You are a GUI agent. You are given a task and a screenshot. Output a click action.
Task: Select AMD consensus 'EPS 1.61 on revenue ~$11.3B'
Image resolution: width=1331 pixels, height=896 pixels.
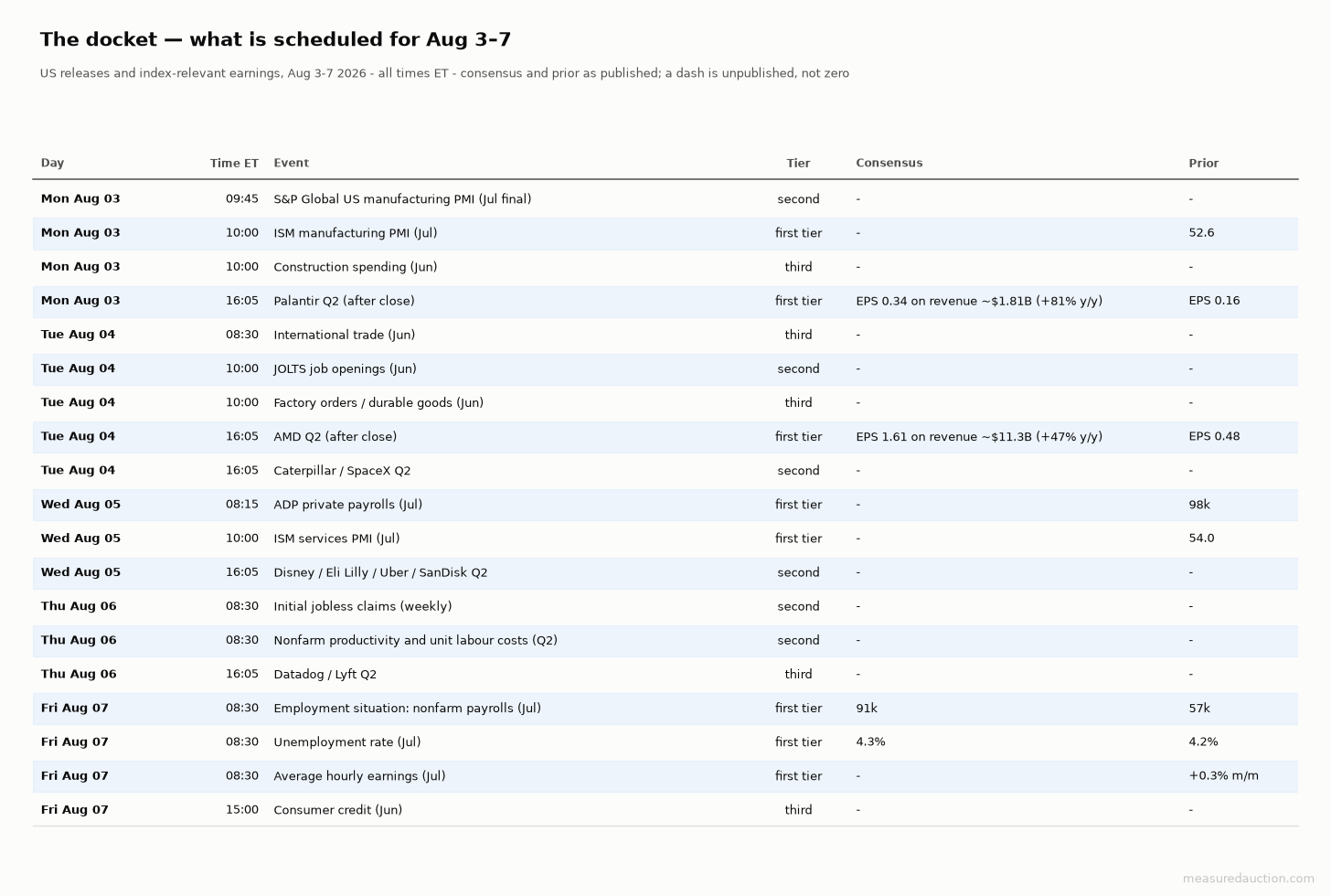click(943, 436)
